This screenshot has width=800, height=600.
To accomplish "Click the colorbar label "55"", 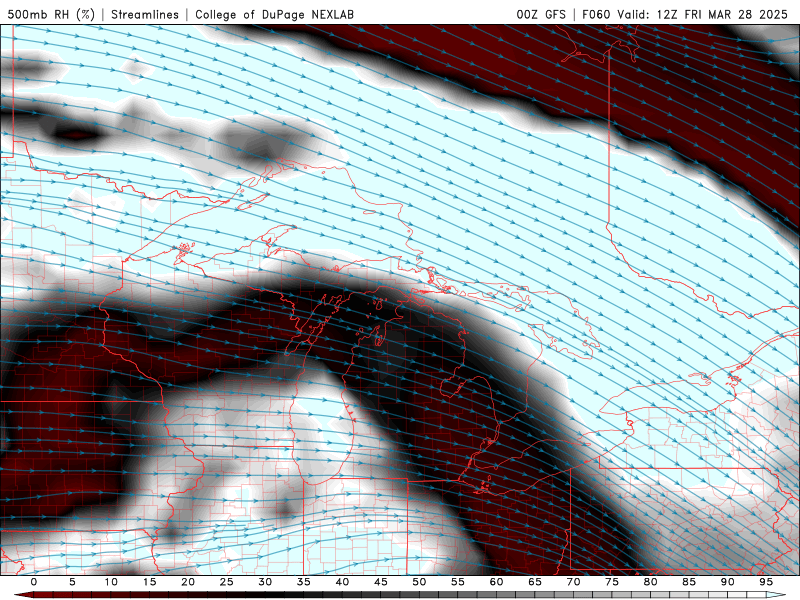I will 458,582.
